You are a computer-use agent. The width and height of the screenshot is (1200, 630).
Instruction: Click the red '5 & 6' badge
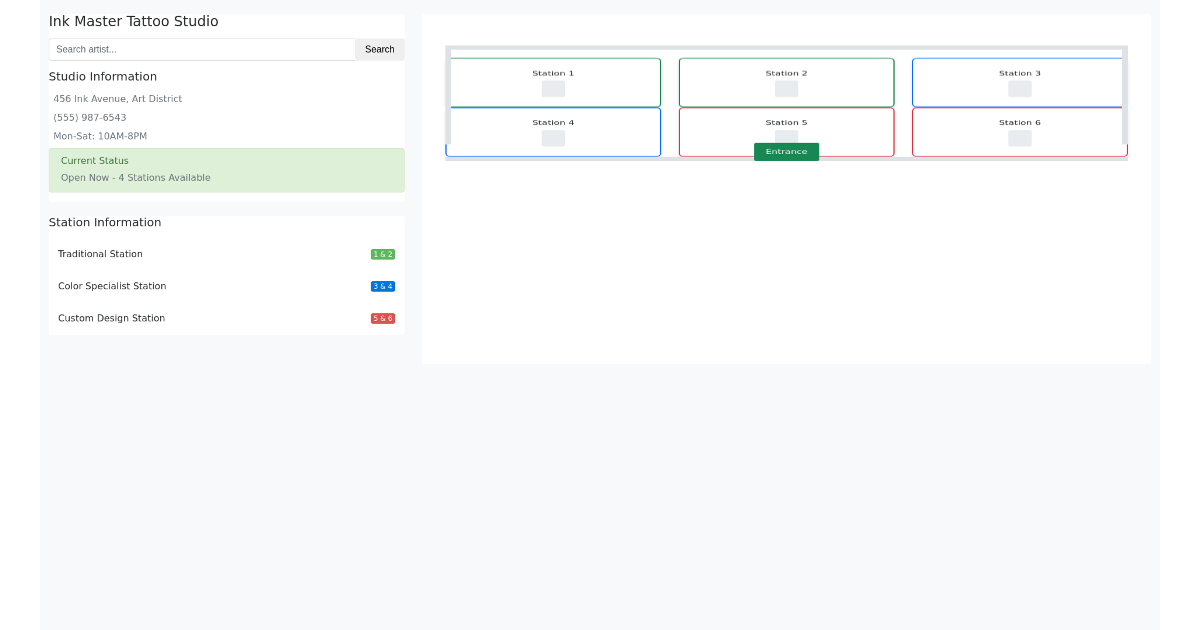pyautogui.click(x=382, y=318)
